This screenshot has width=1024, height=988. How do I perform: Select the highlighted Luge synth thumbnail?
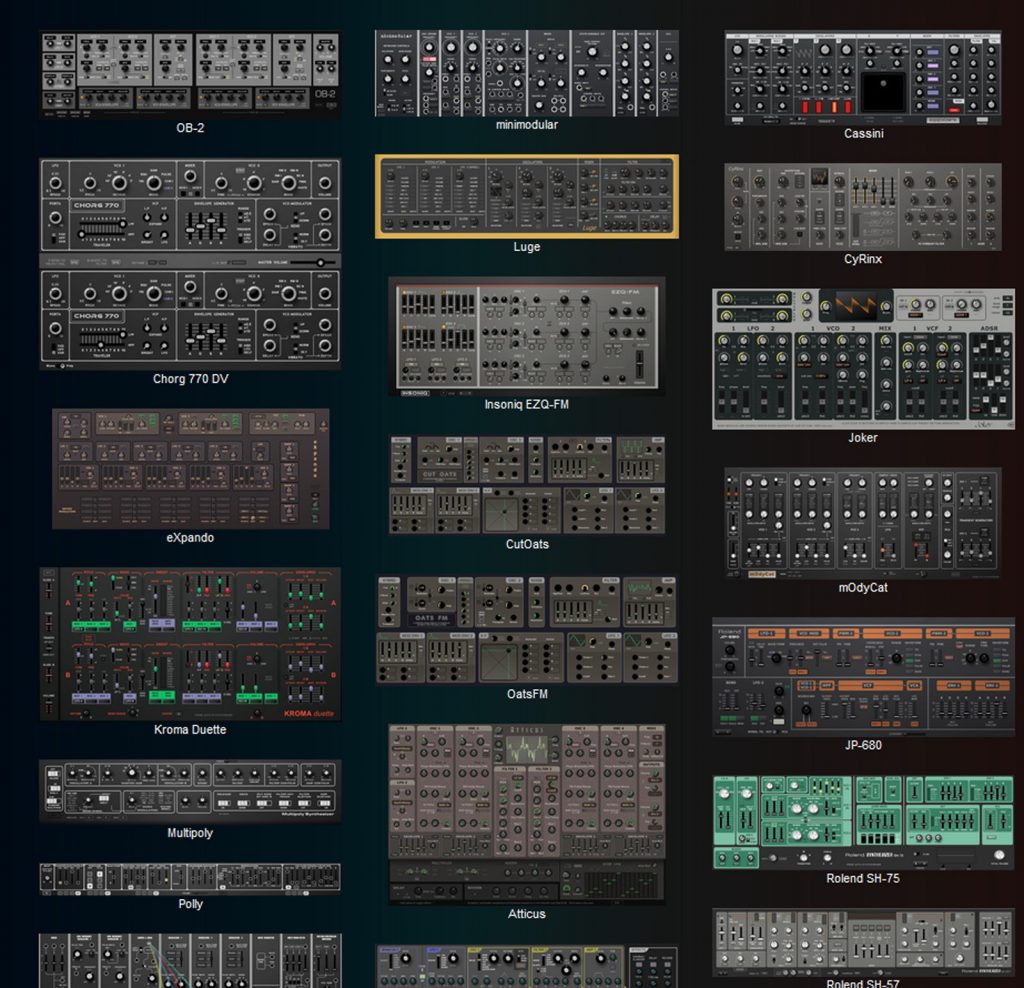tap(526, 196)
